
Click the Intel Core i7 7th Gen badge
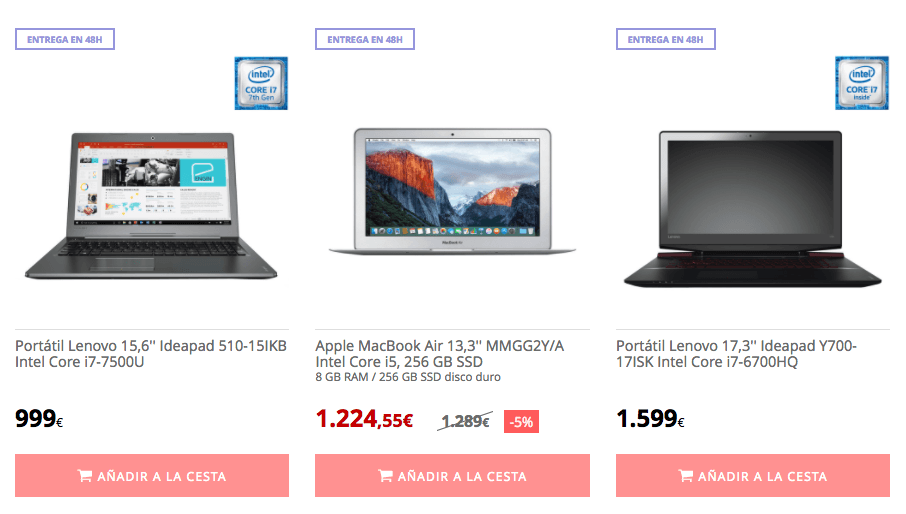pos(261,83)
